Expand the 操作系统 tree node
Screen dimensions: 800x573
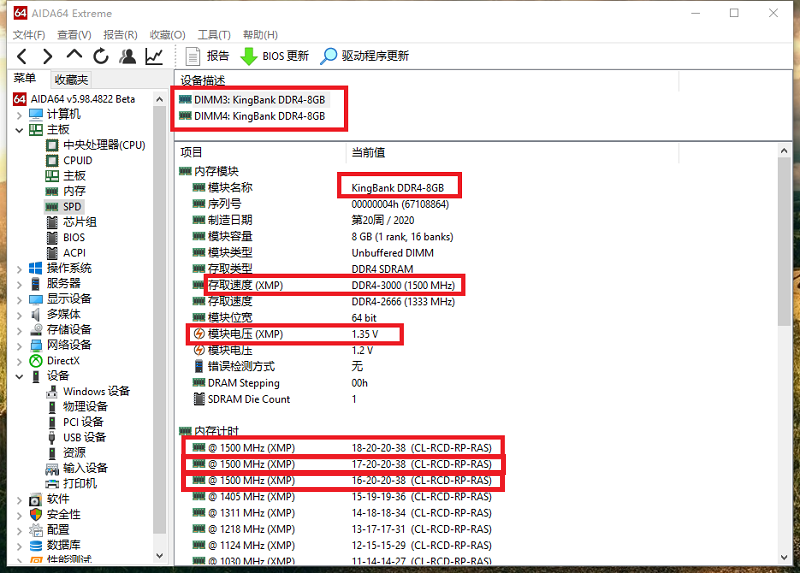click(x=19, y=269)
